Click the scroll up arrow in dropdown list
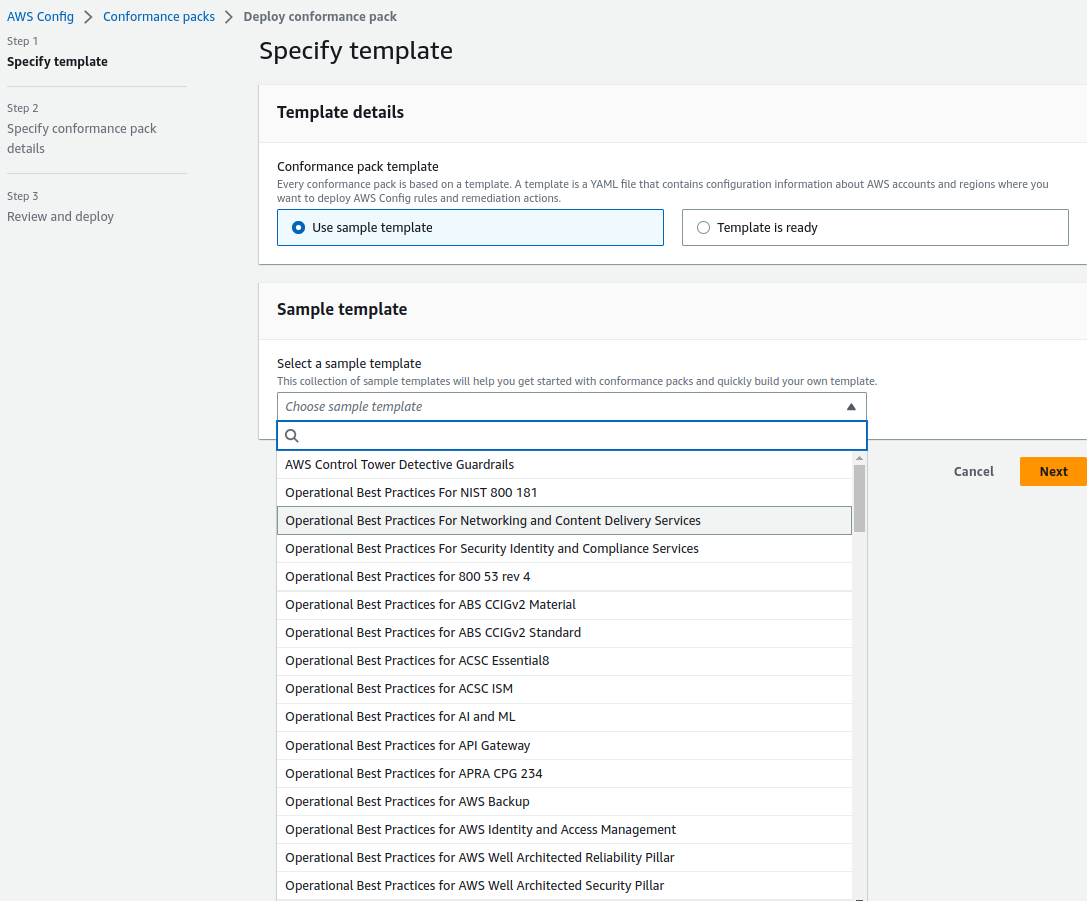The image size is (1087, 901). coord(859,459)
